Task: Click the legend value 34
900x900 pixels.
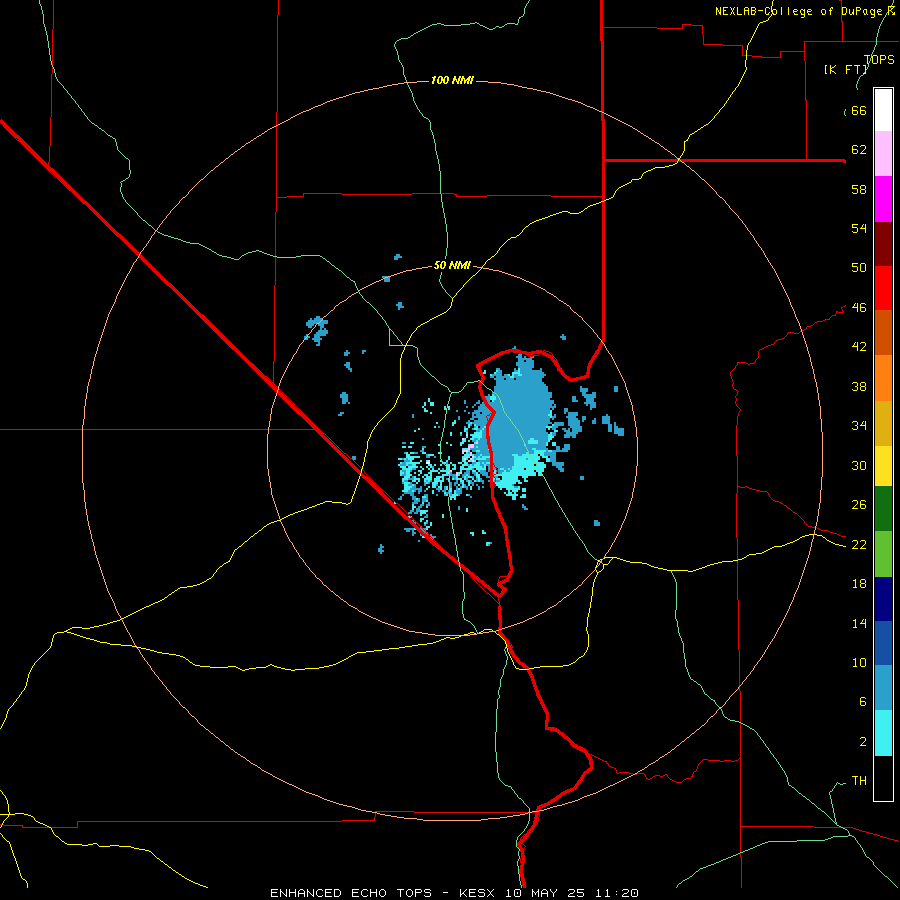Action: (859, 426)
